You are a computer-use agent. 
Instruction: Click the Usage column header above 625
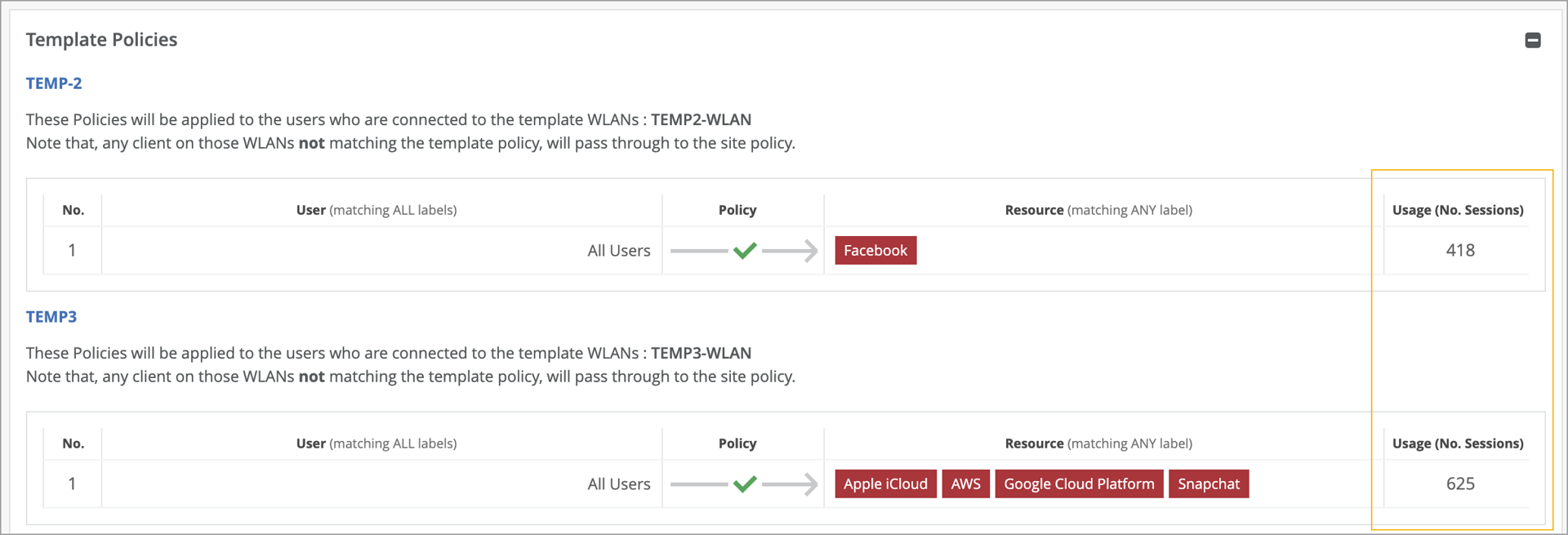tap(1458, 444)
